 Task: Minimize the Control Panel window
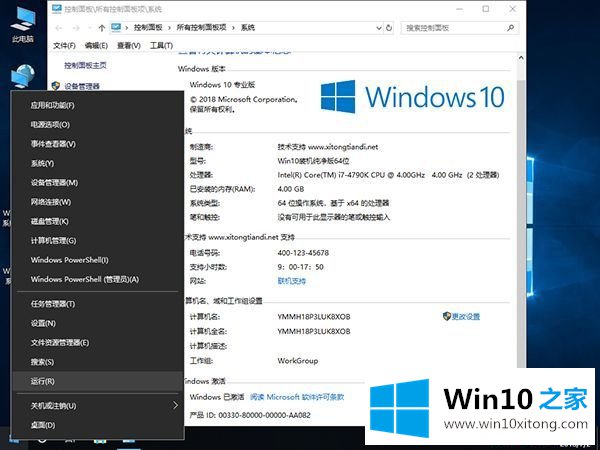click(460, 9)
